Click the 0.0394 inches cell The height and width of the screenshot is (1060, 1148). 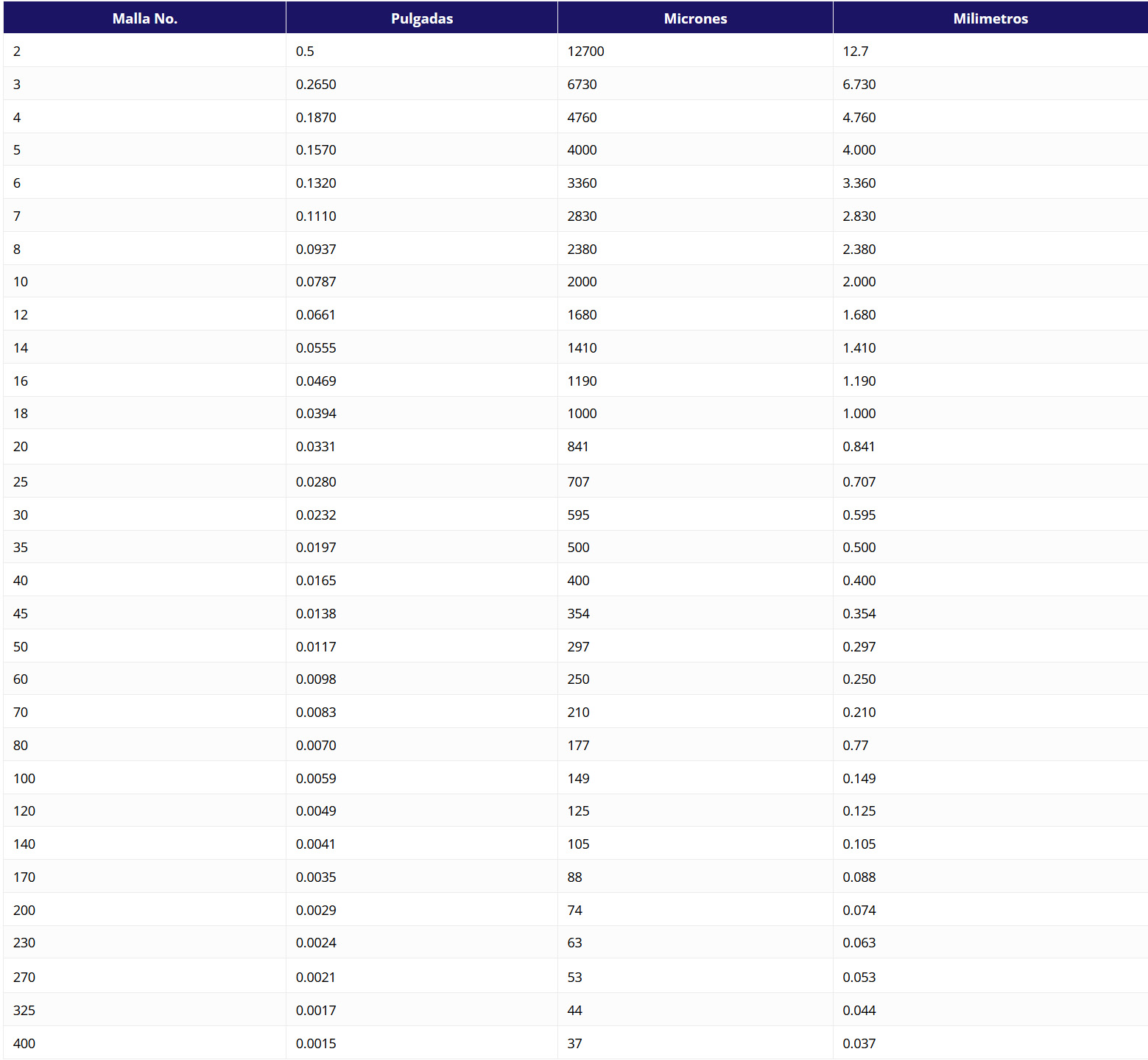(x=316, y=414)
